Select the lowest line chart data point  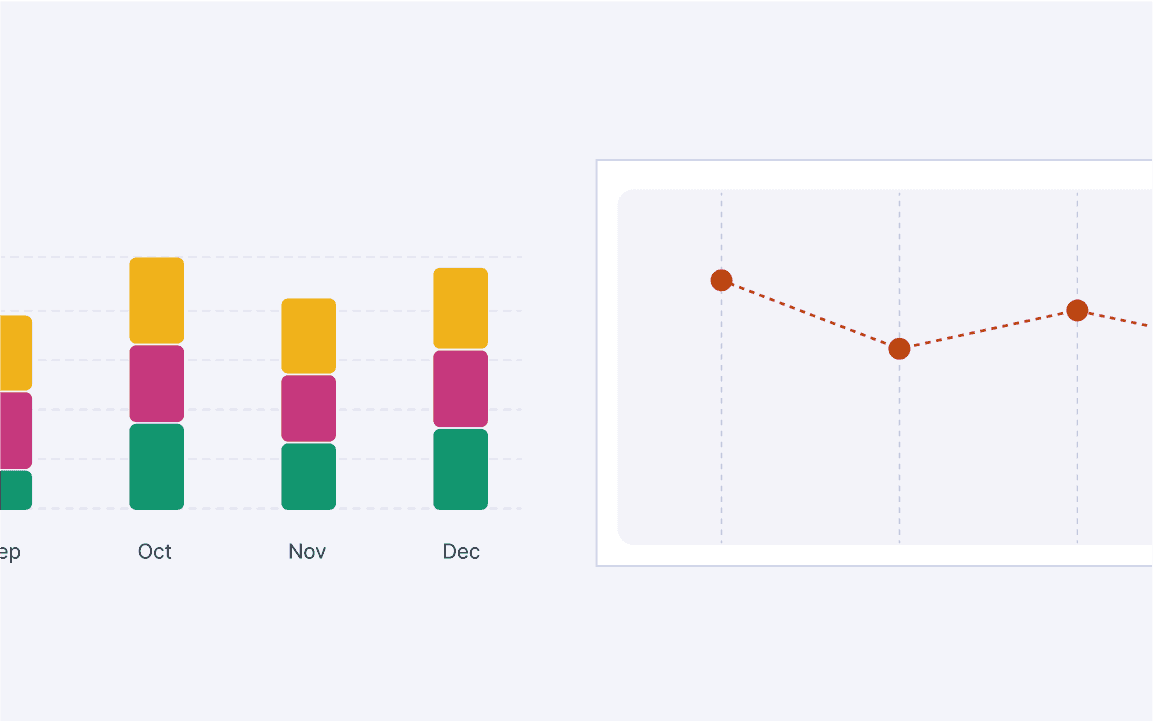click(x=899, y=349)
